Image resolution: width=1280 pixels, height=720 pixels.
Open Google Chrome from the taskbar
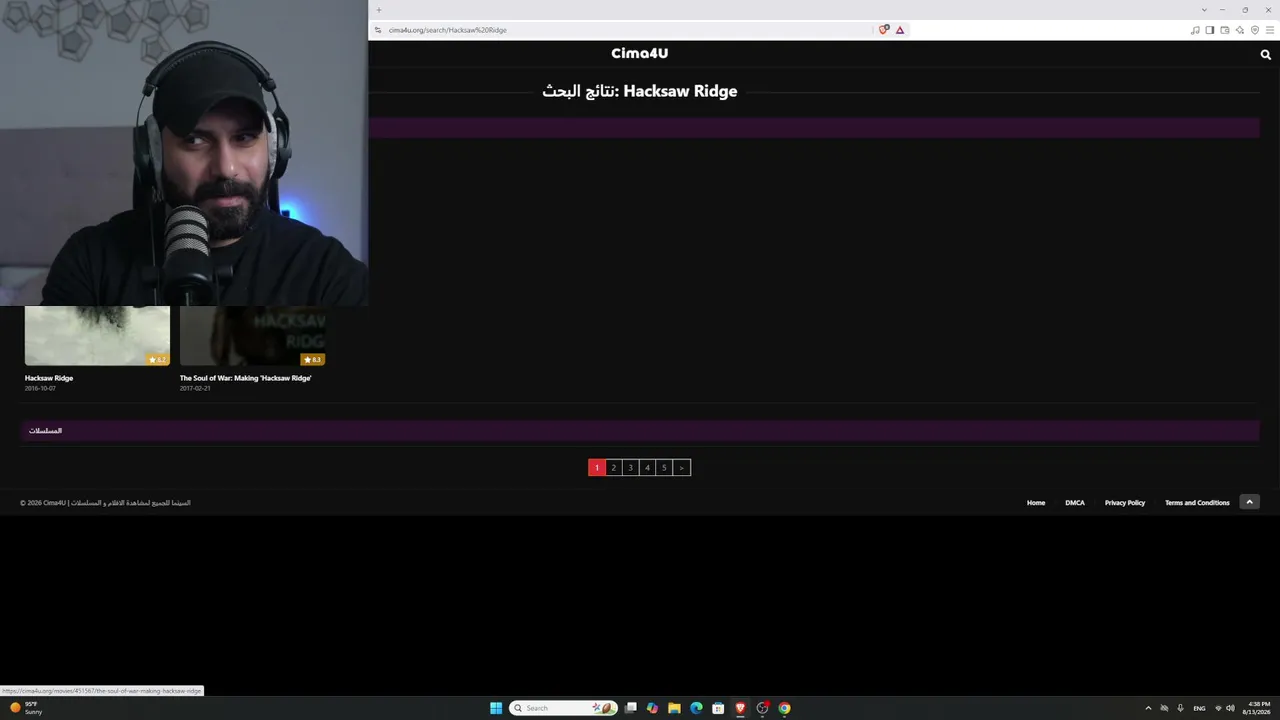(x=784, y=708)
